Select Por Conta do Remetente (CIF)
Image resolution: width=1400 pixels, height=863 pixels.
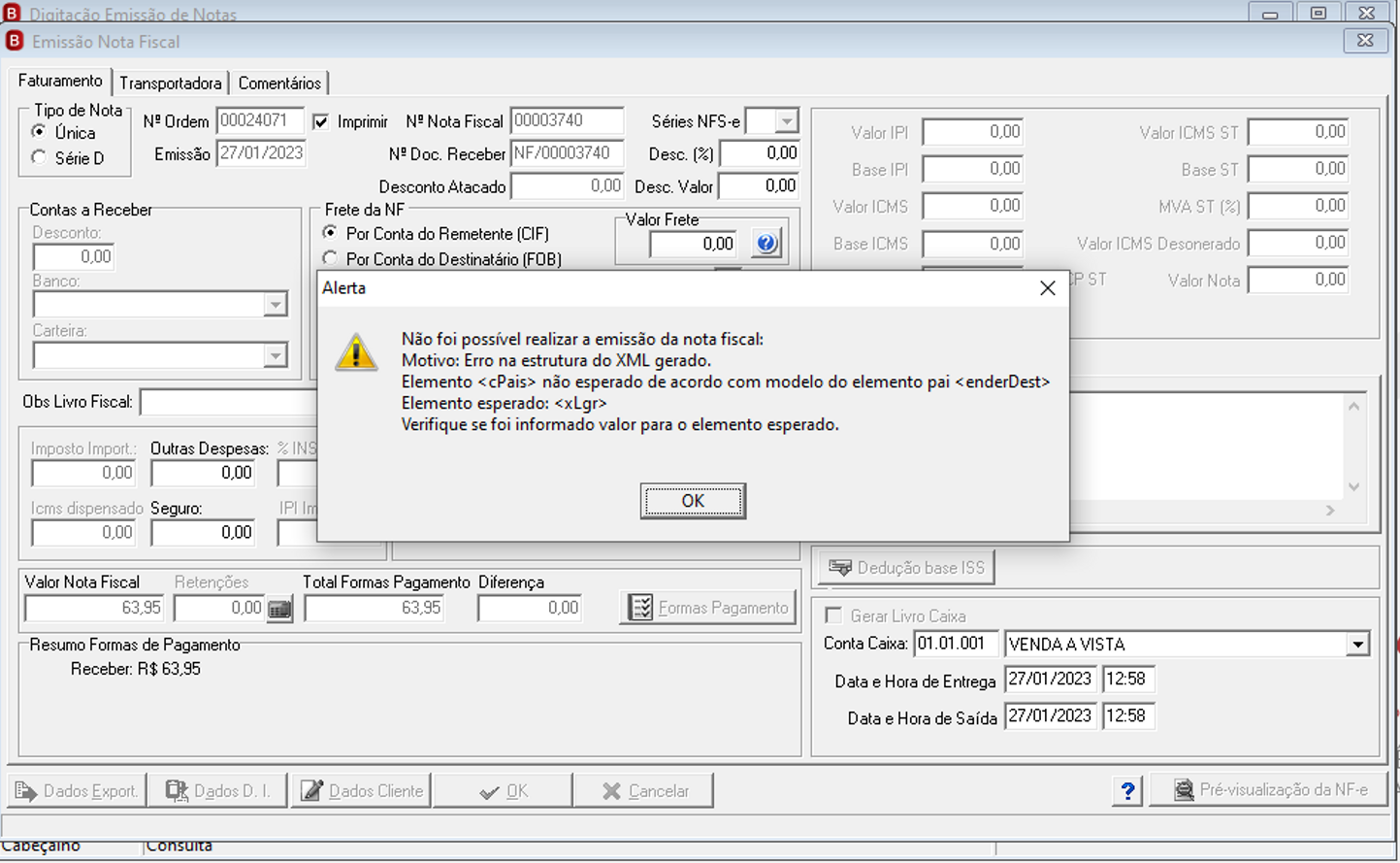pos(331,233)
